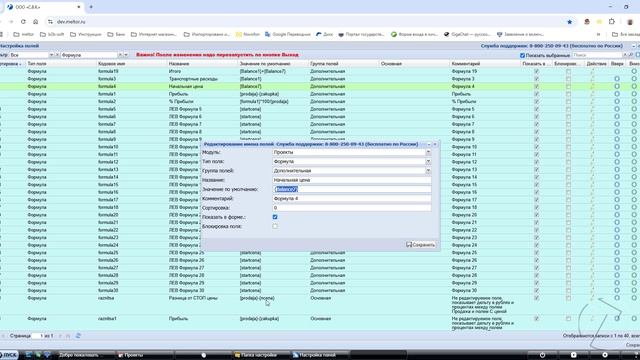The height and width of the screenshot is (360, 640).
Task: Click the move-up circle icon in the Прибыль formula1 row
Action: [617, 94]
